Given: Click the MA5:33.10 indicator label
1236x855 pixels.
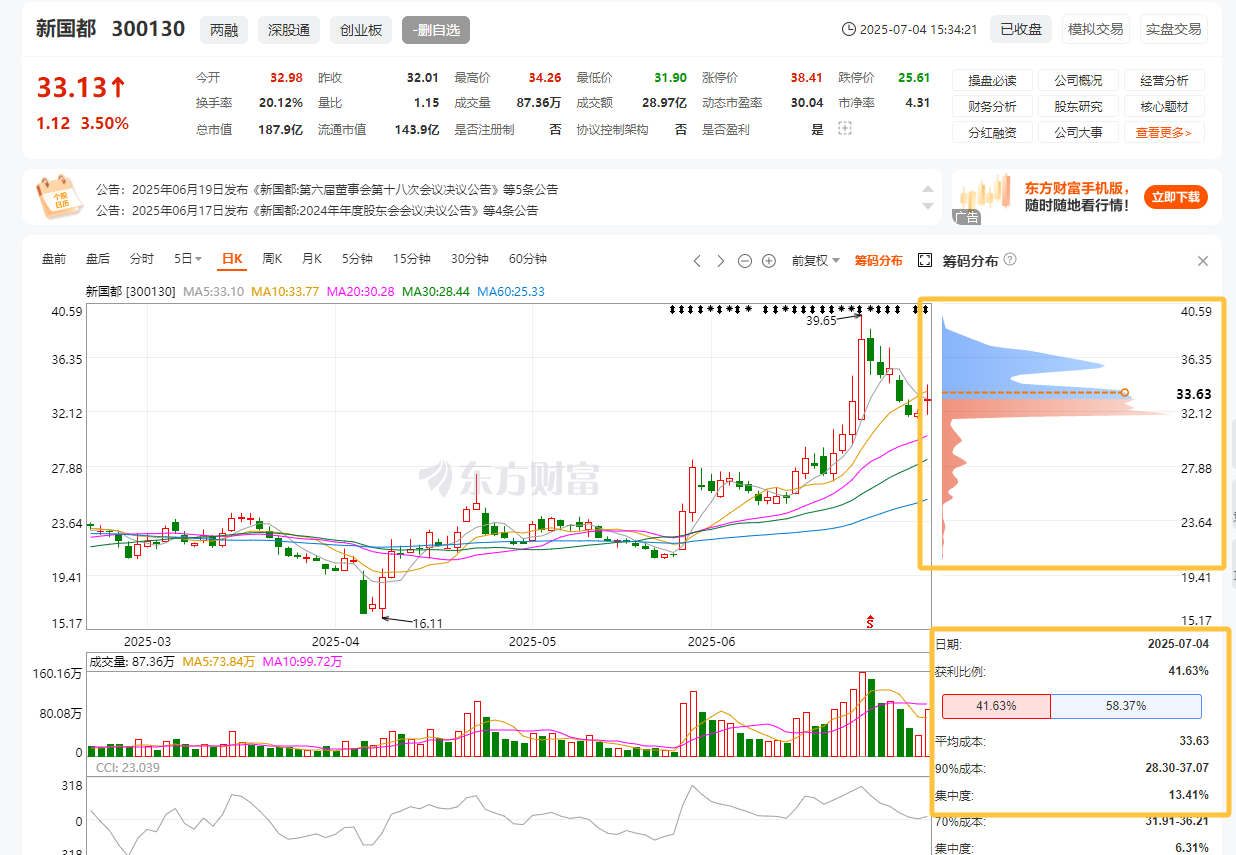Looking at the screenshot, I should click(x=214, y=292).
